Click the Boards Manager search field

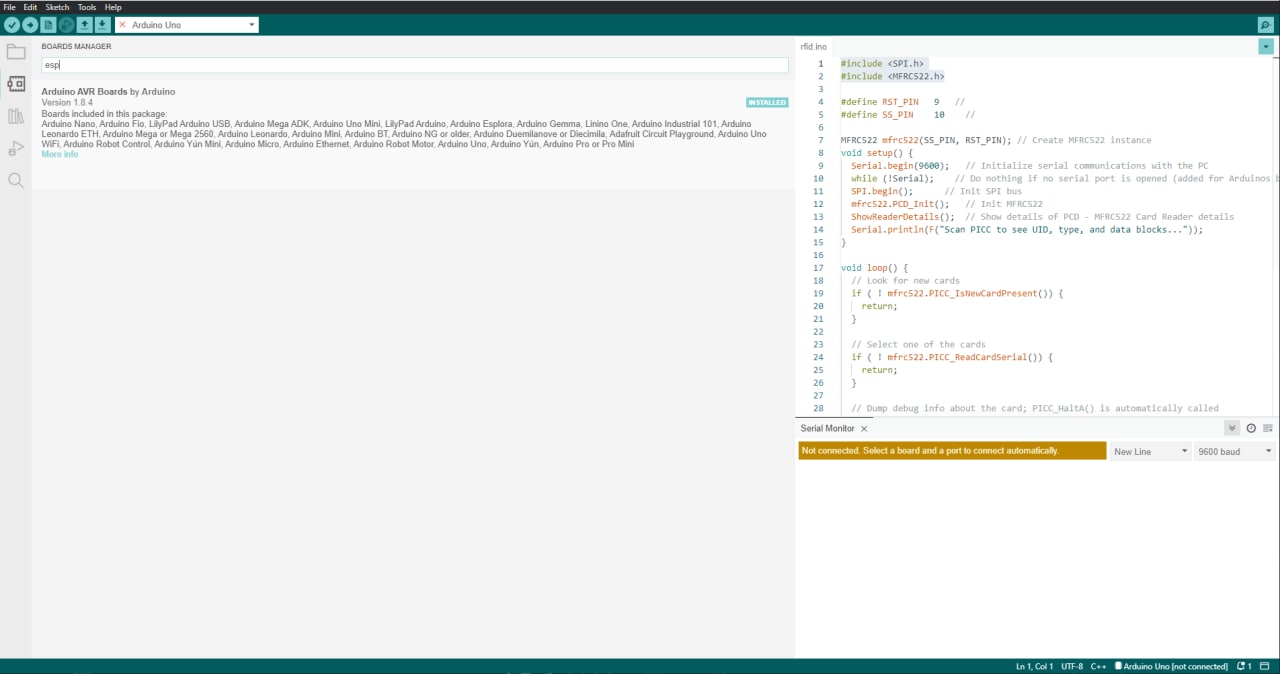tap(414, 65)
